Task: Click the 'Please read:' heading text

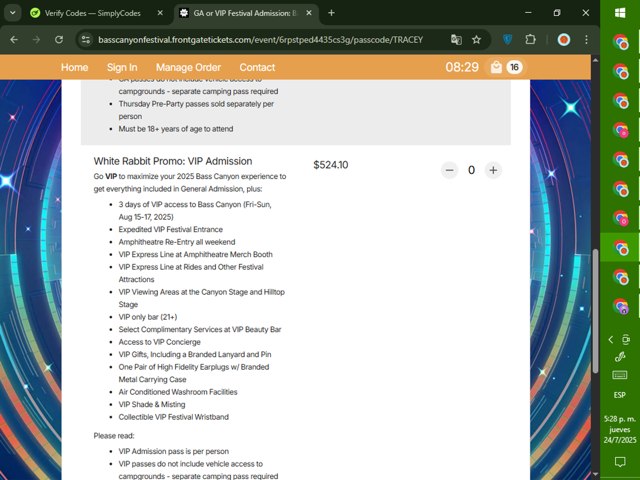Action: [x=114, y=436]
